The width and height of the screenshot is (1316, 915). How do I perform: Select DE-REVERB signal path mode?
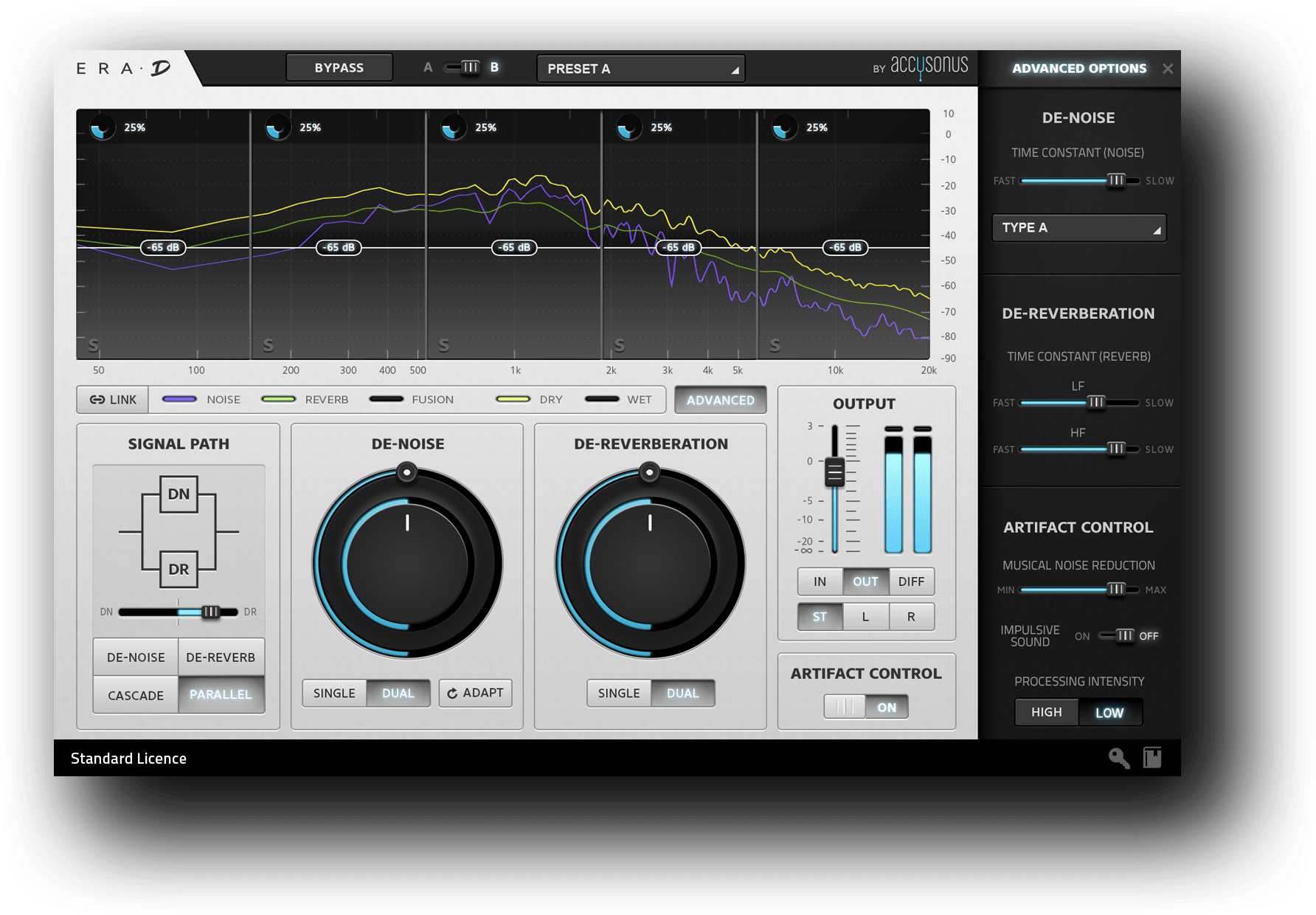click(x=221, y=657)
